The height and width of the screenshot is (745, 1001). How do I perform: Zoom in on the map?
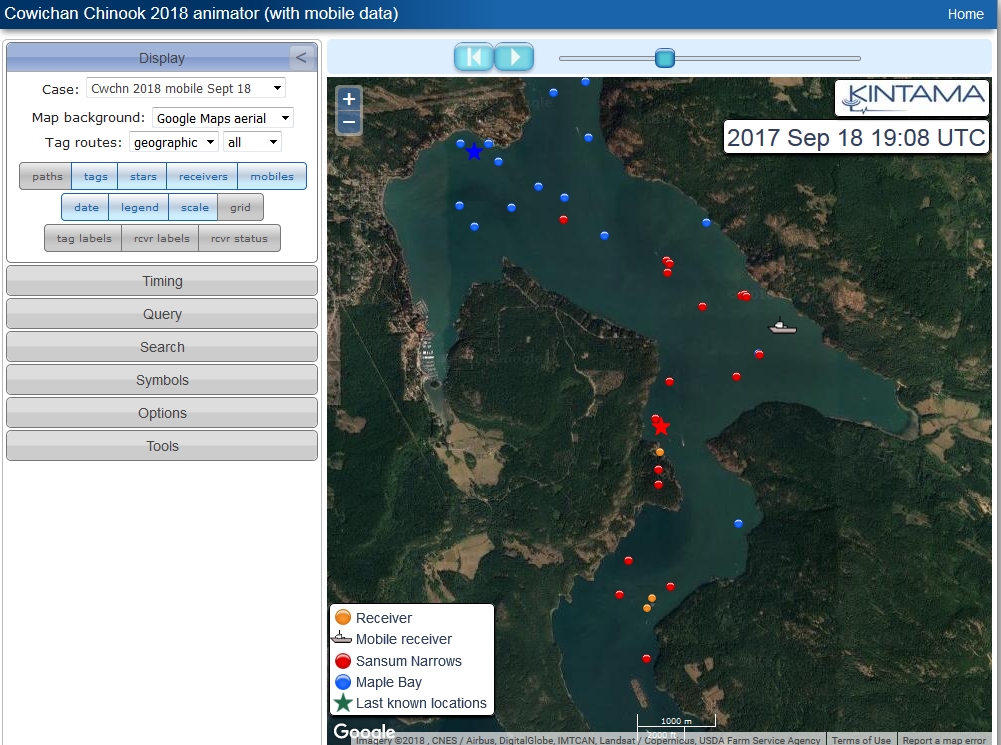349,99
